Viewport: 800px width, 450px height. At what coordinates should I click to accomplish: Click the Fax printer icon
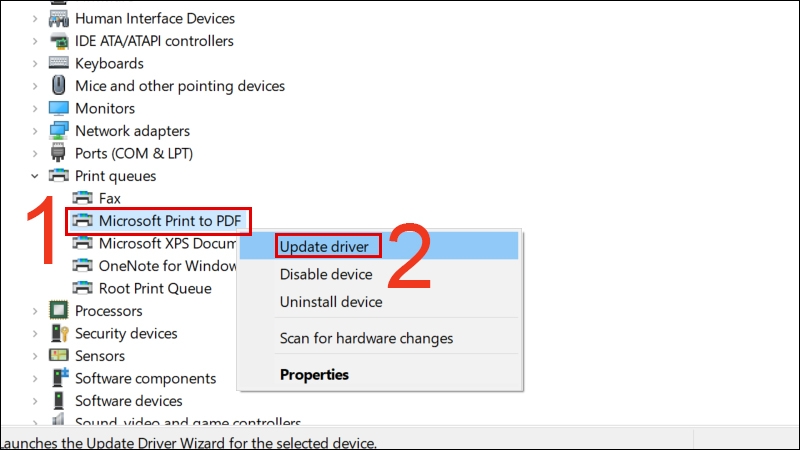[x=83, y=198]
